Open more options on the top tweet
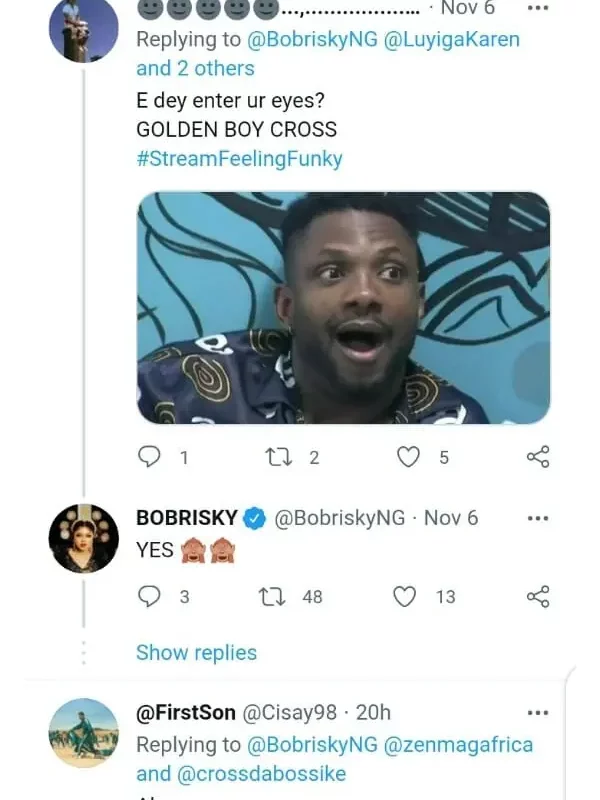The image size is (600, 800). 538,7
